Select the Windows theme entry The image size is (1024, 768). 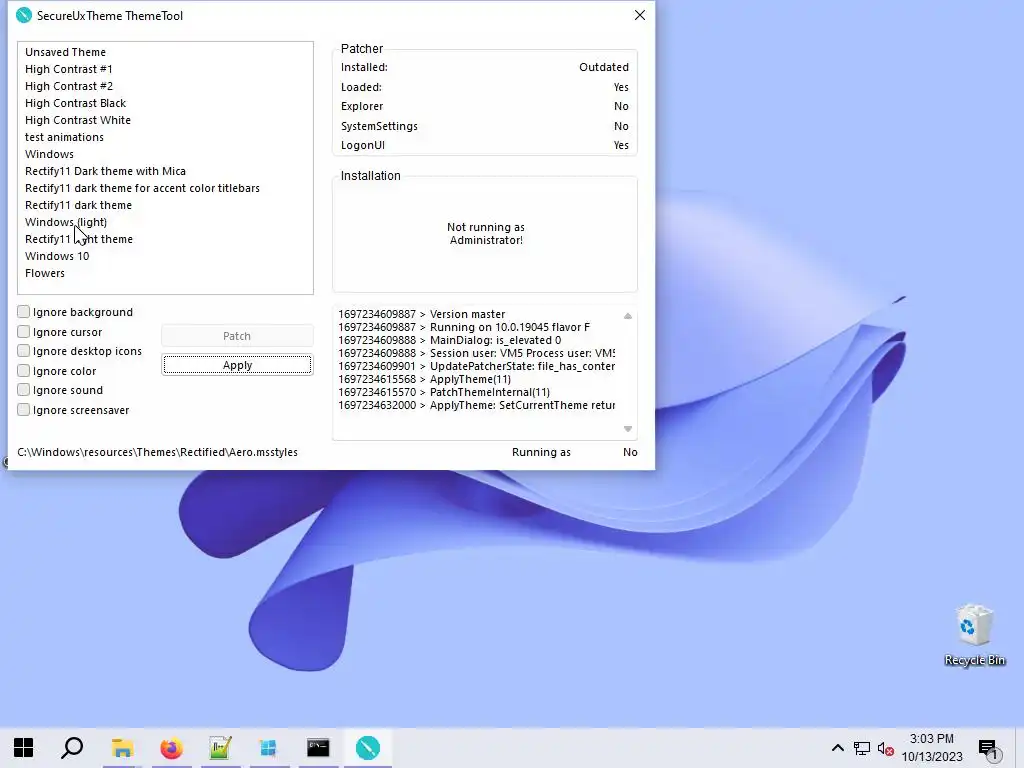coord(50,154)
